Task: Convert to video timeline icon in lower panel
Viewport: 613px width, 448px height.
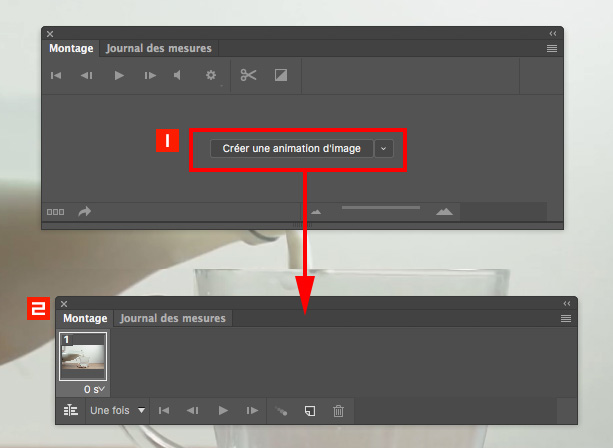Action: click(71, 410)
